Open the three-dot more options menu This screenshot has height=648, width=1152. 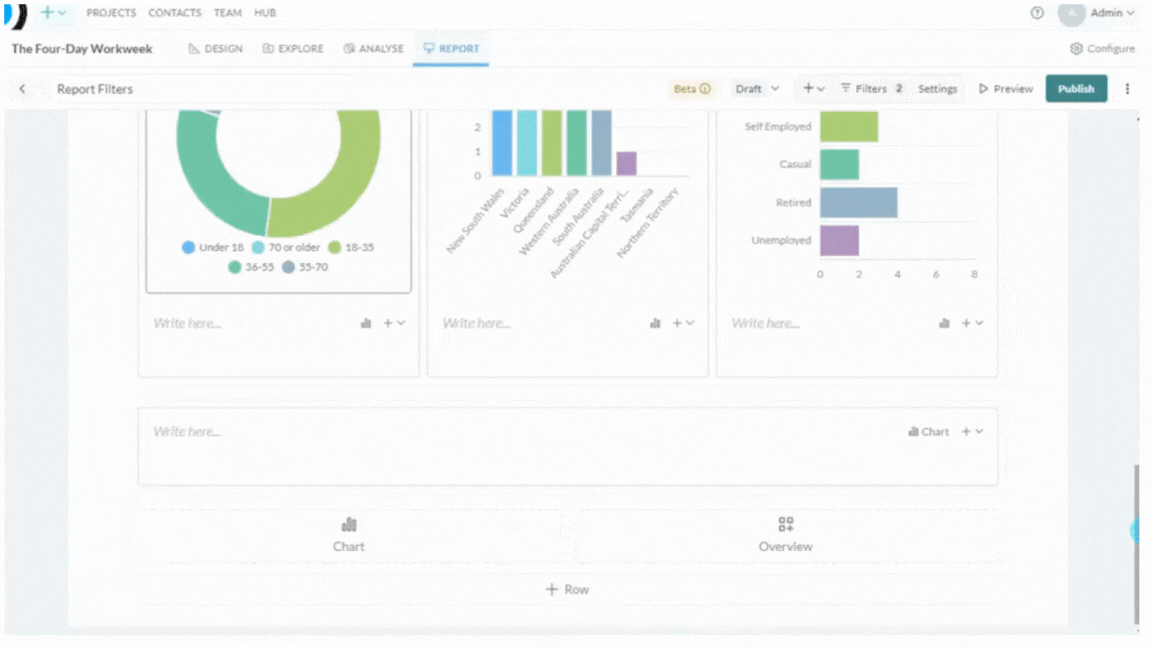[1127, 89]
